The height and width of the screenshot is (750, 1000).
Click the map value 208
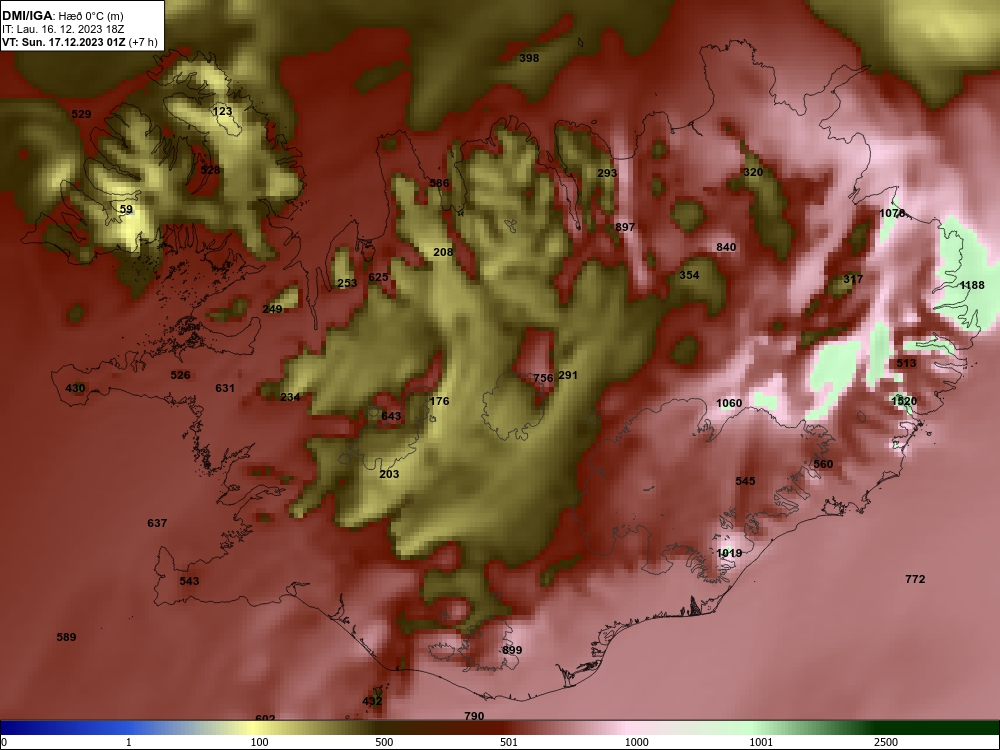(443, 252)
